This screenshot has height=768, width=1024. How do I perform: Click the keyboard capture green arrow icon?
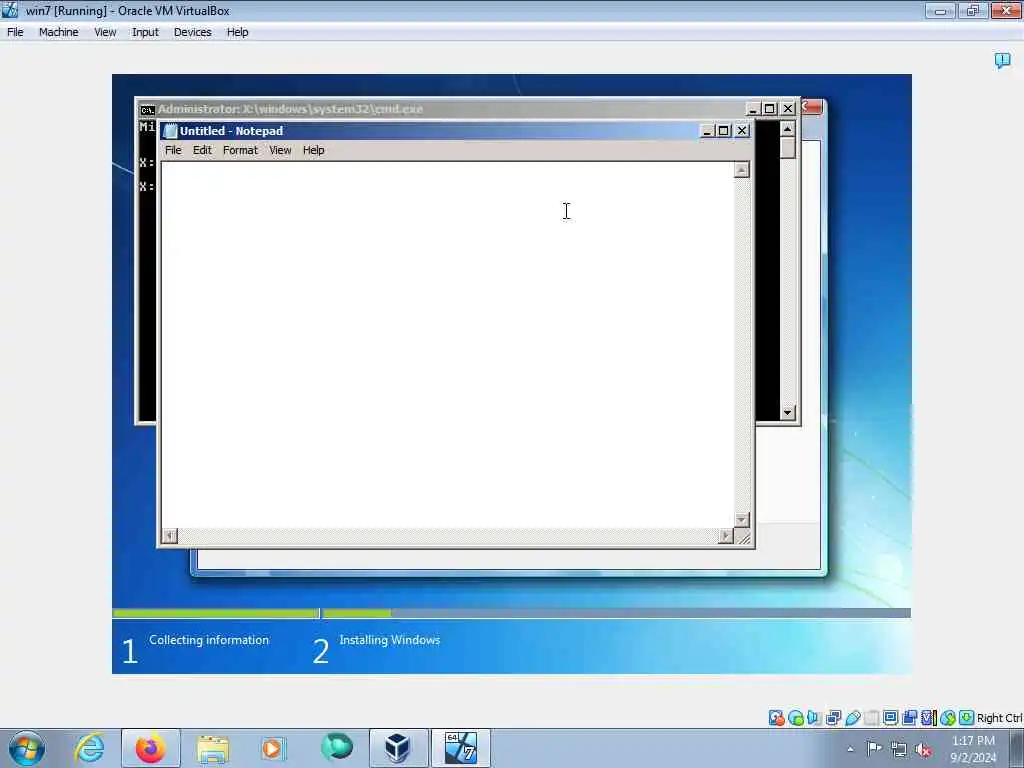(967, 718)
